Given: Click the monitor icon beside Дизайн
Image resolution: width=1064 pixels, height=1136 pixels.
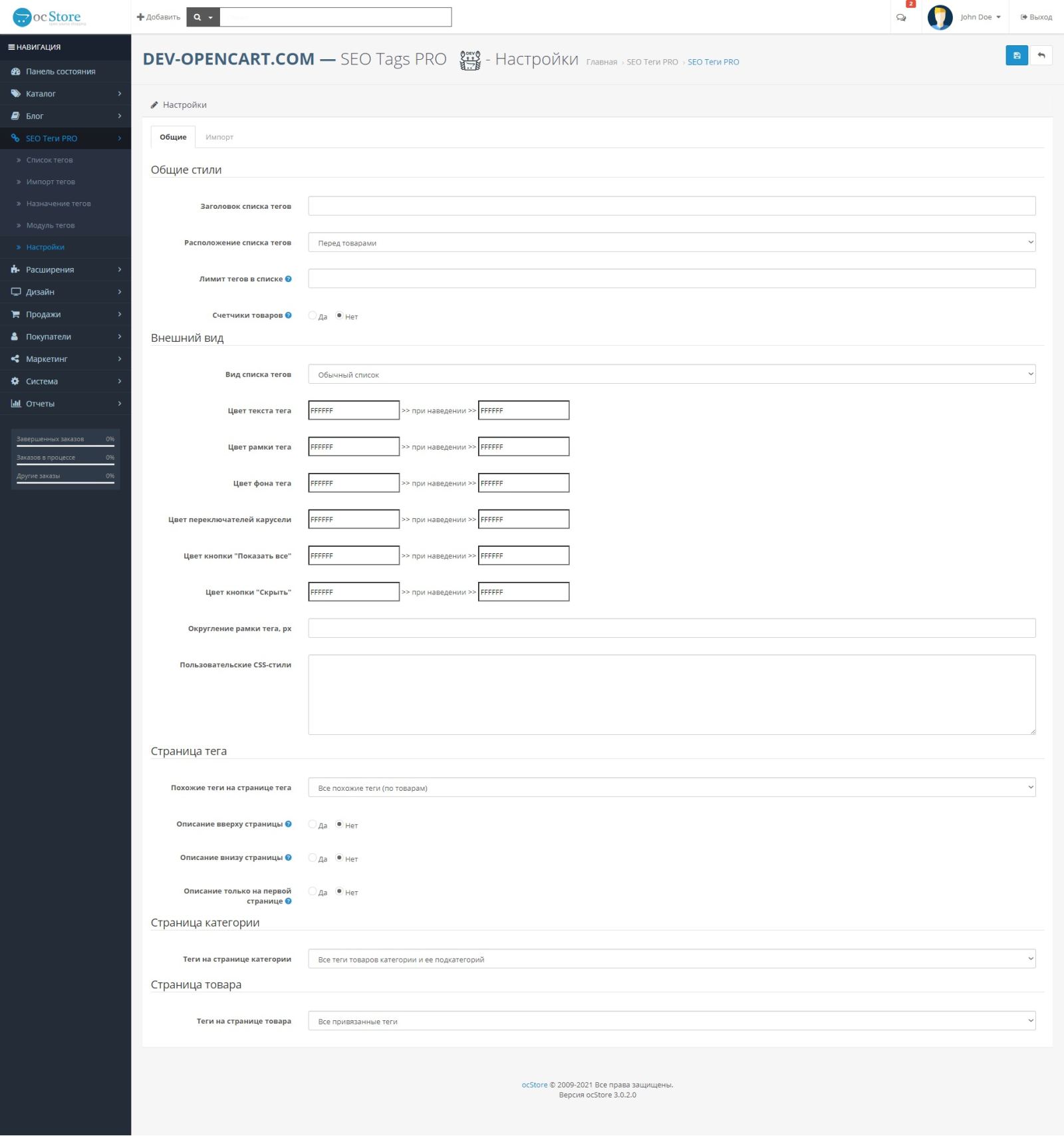Looking at the screenshot, I should pos(16,292).
